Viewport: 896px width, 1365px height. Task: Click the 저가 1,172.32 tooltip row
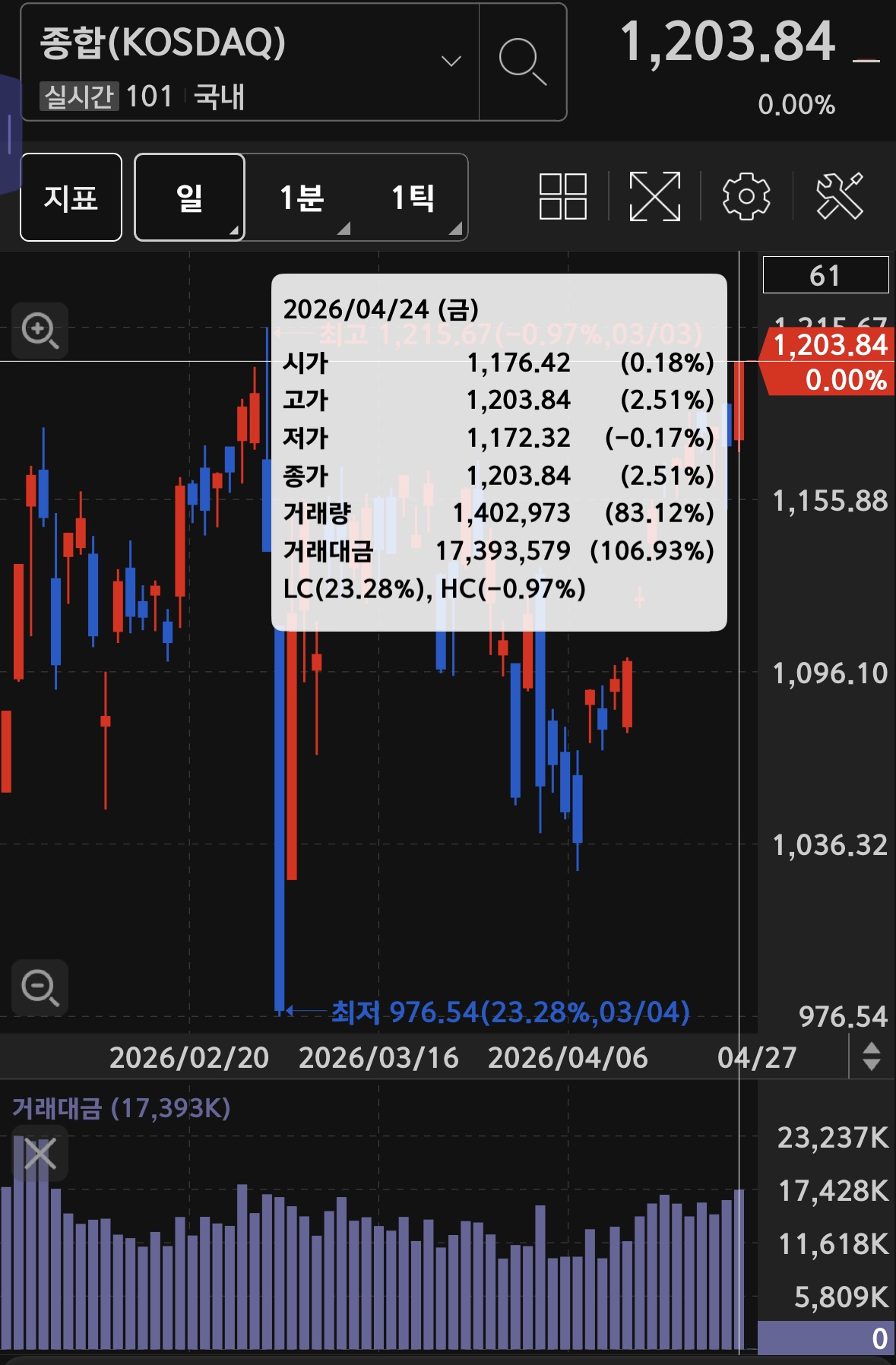click(x=499, y=438)
